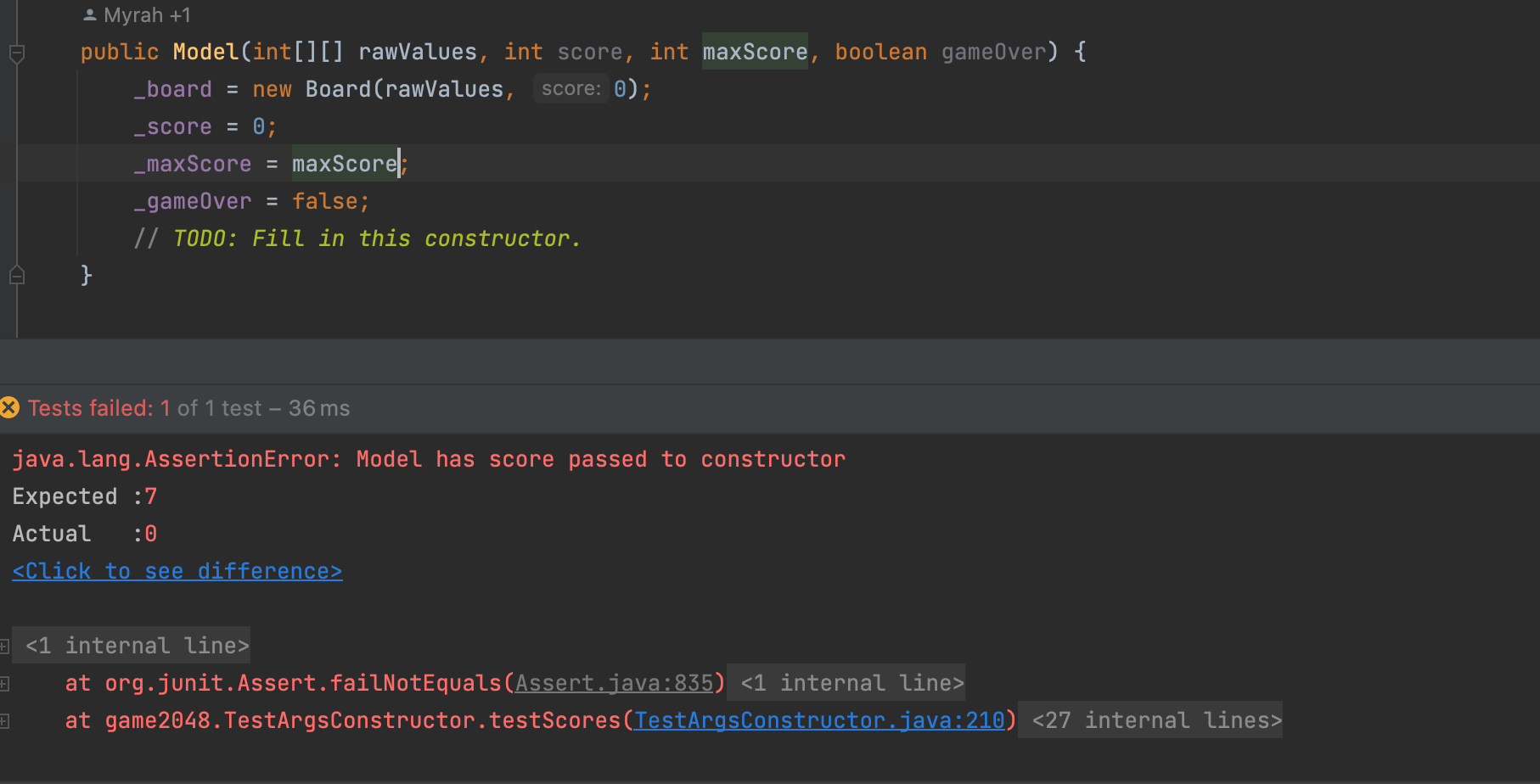
Task: Click the "Myrah +1" author hint
Action: coord(138,15)
